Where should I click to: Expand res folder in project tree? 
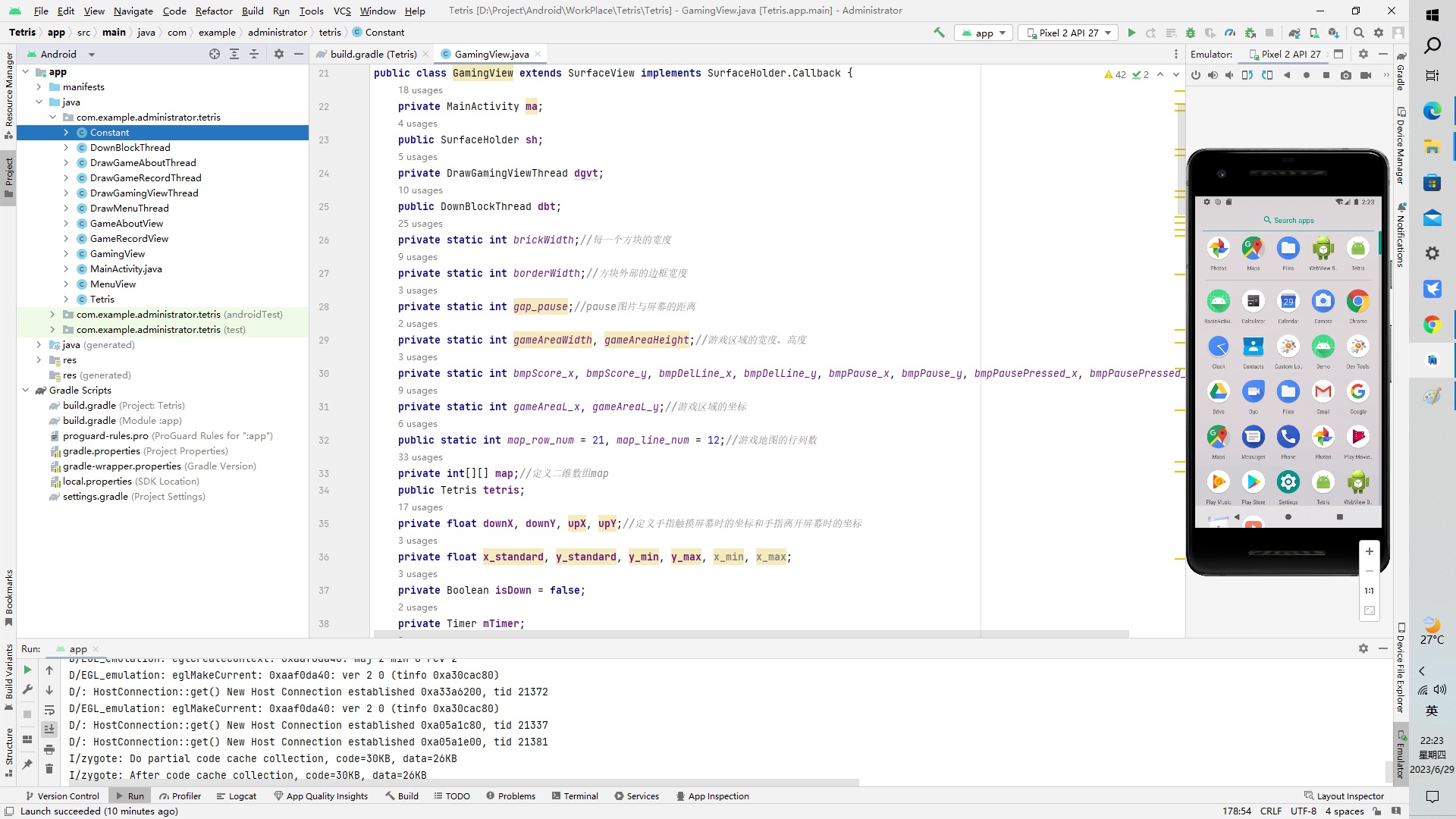[x=39, y=360]
